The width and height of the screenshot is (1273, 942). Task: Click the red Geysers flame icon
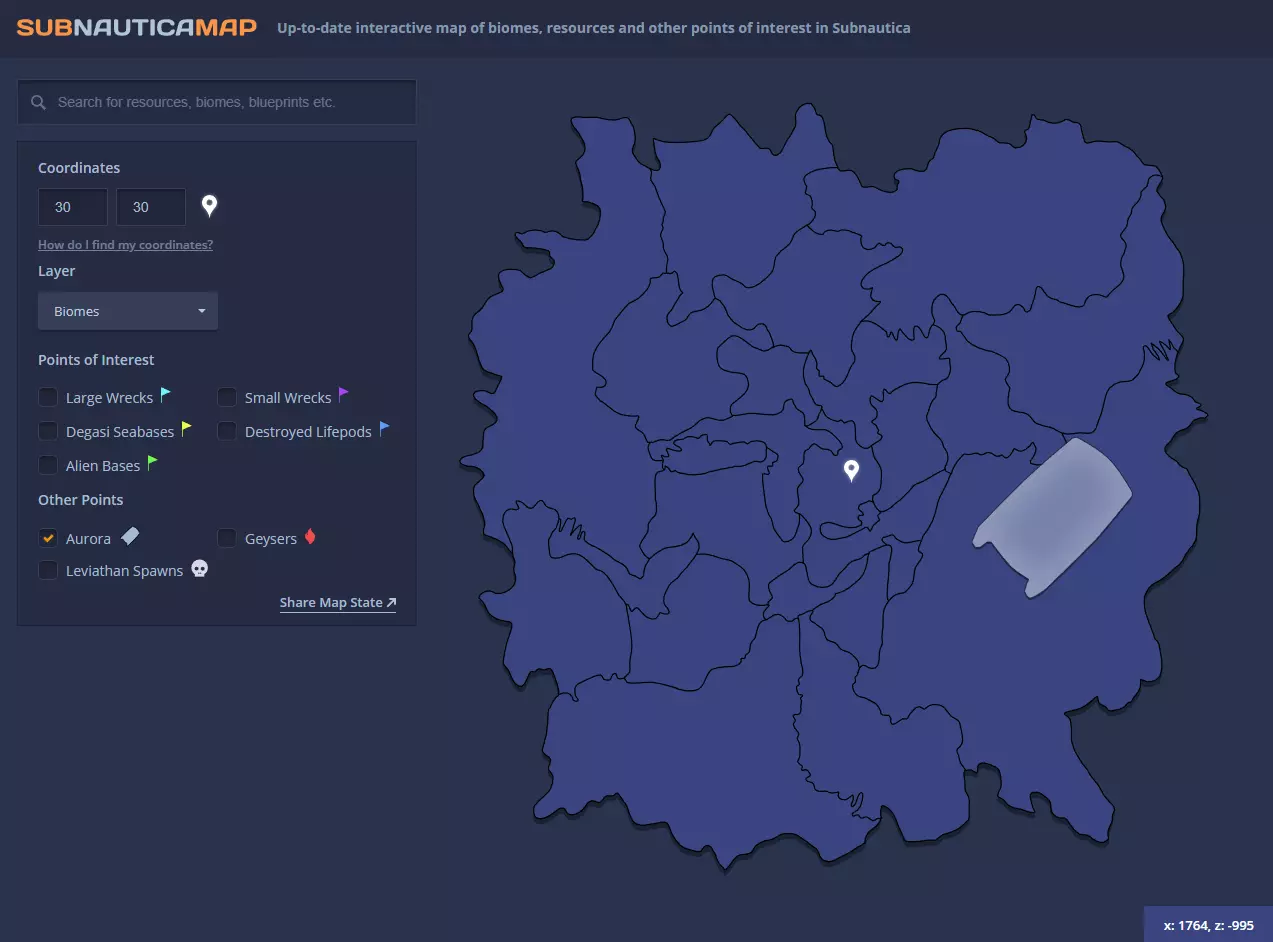click(x=310, y=537)
